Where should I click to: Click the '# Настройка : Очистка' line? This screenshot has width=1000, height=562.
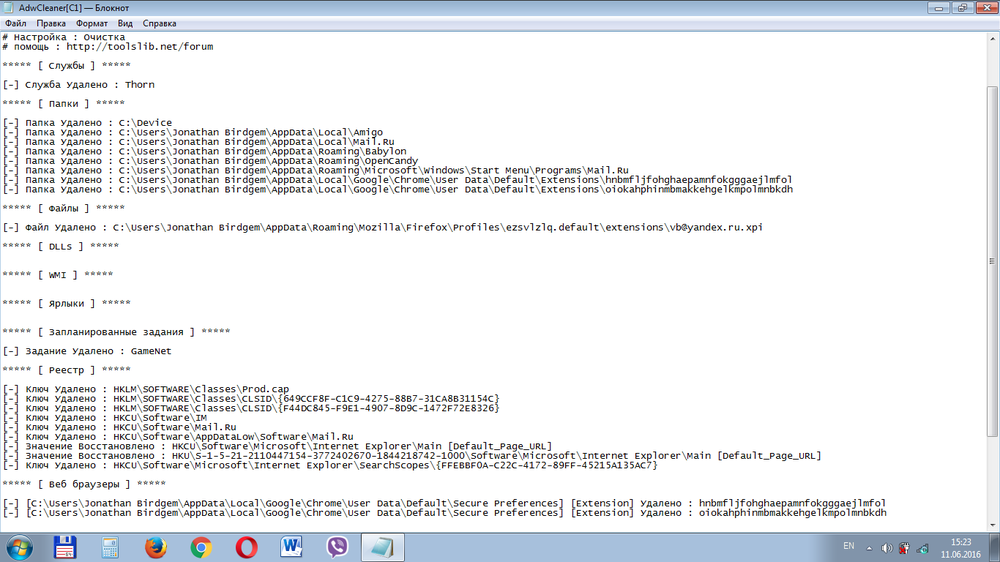[64, 37]
